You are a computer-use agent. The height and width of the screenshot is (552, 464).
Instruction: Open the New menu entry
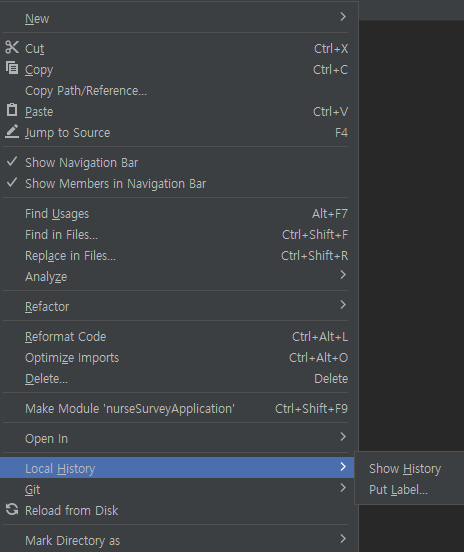tap(177, 18)
